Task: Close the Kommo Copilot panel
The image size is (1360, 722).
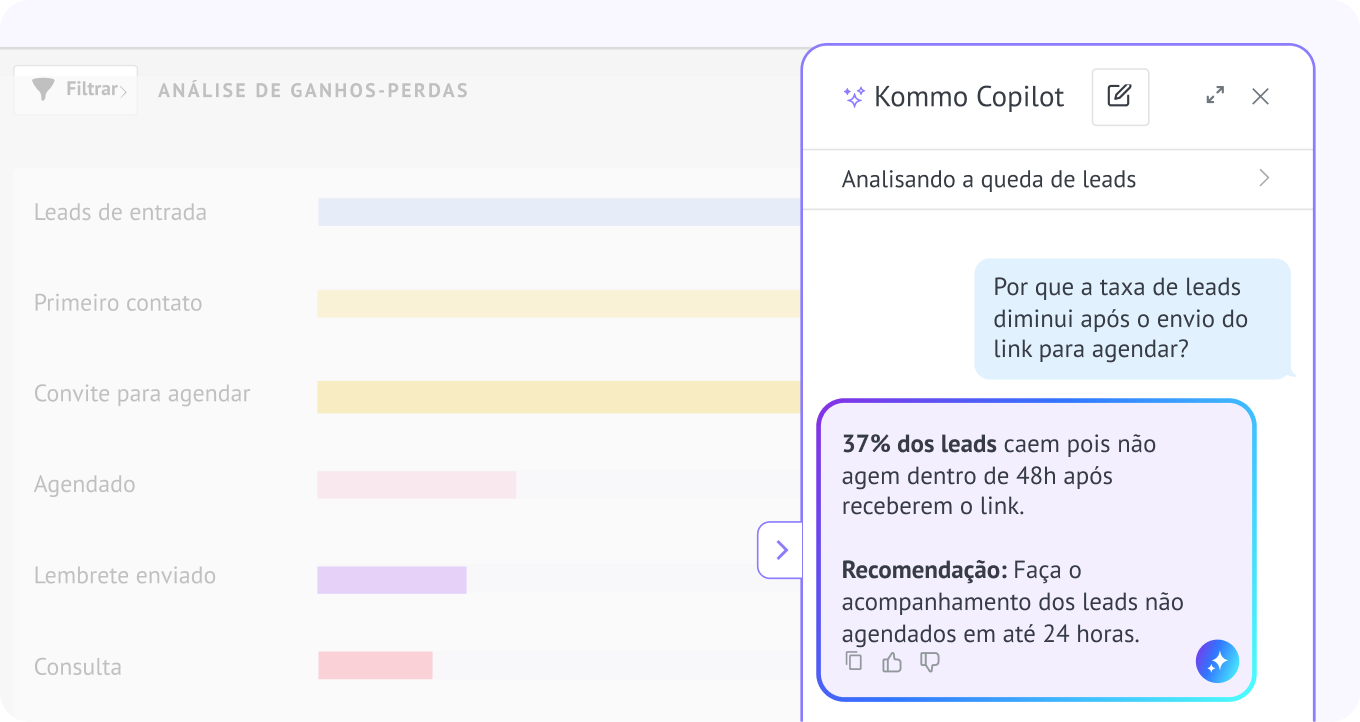Action: [x=1260, y=96]
